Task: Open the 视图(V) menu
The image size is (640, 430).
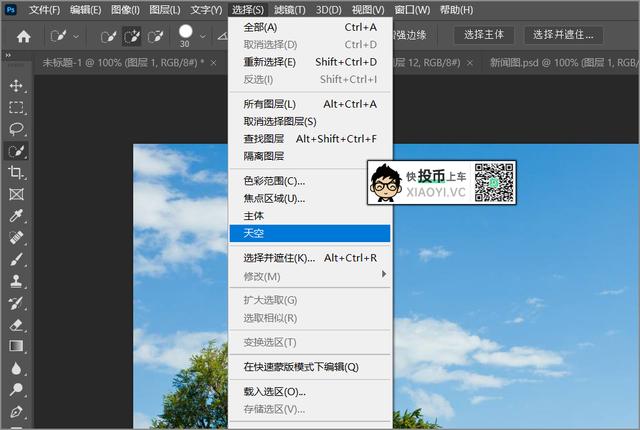Action: pyautogui.click(x=368, y=9)
